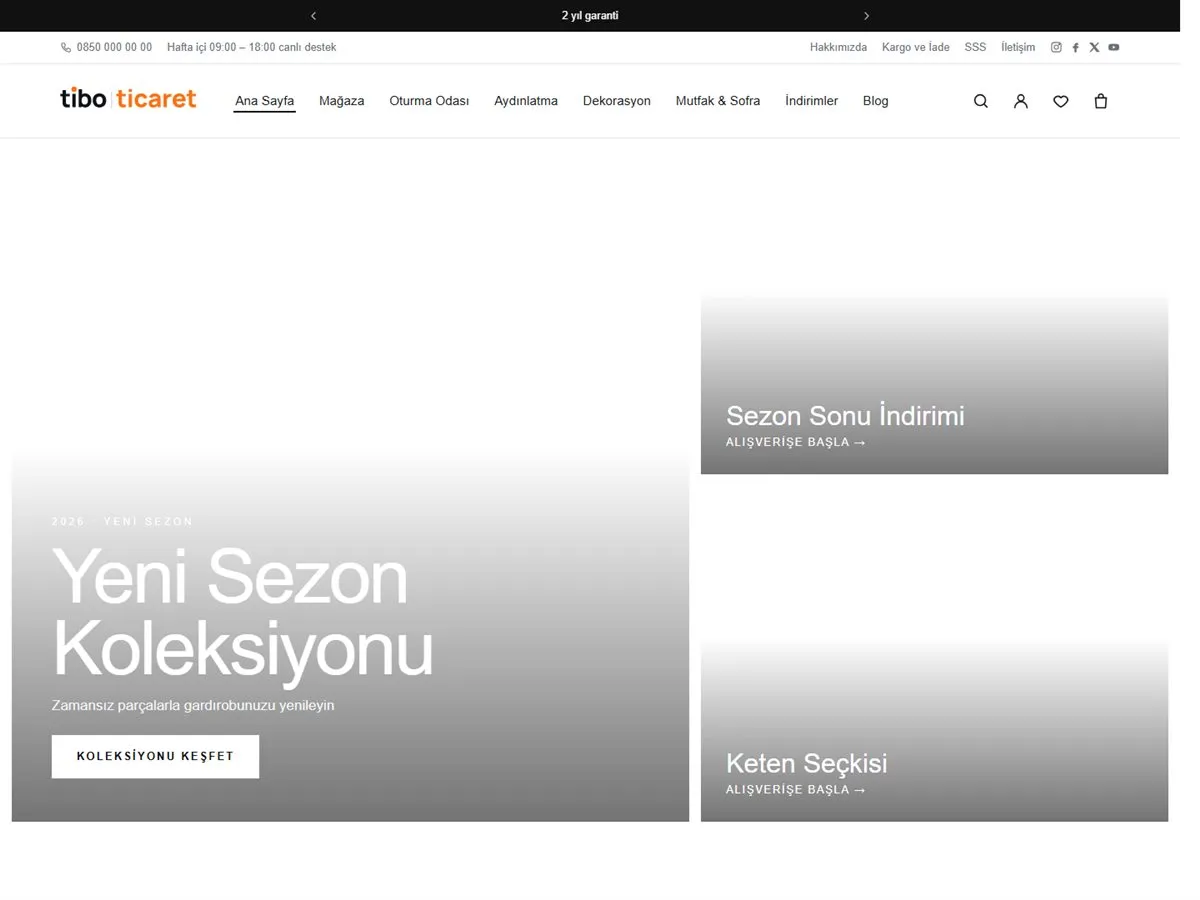Screen dimensions: 1200x900
Task: Click the 'Hafta içi 09:00 – 18:00 canlı destek' text
Action: 252,47
